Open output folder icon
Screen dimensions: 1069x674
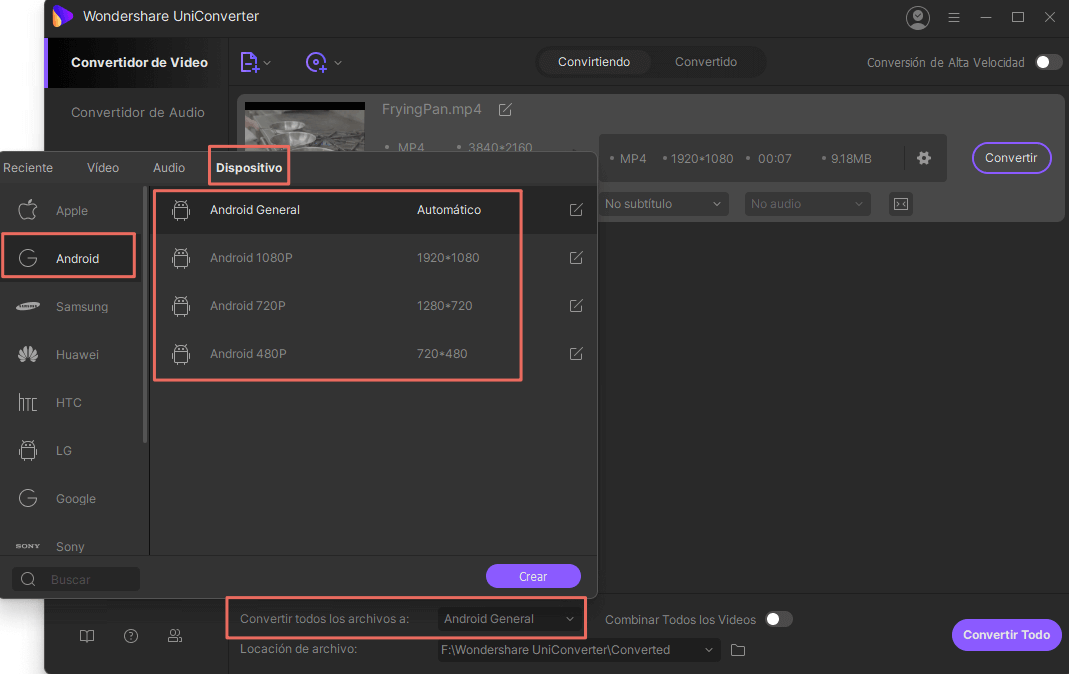coord(738,650)
